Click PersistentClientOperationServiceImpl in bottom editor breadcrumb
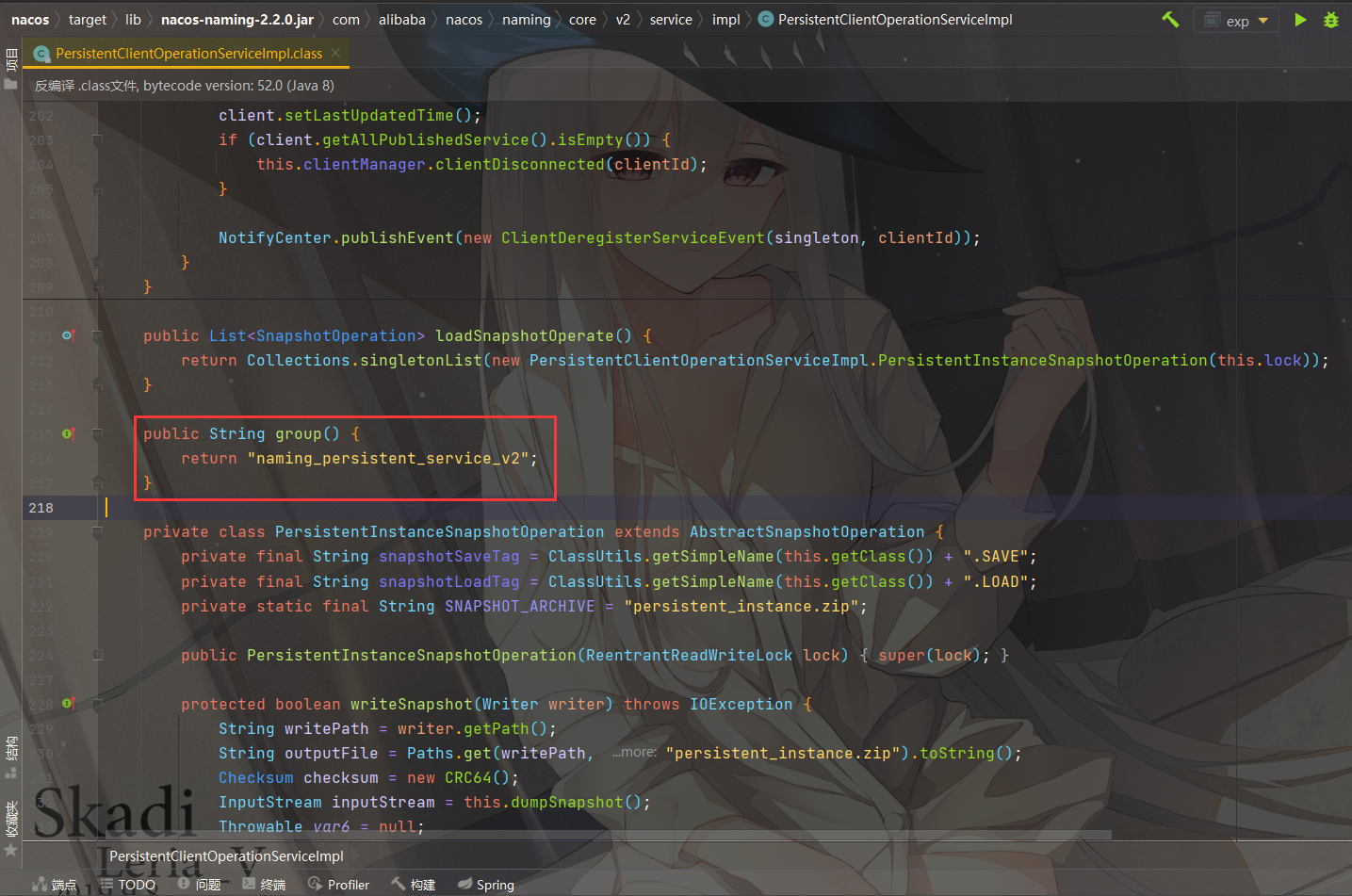This screenshot has height=896, width=1352. (226, 855)
